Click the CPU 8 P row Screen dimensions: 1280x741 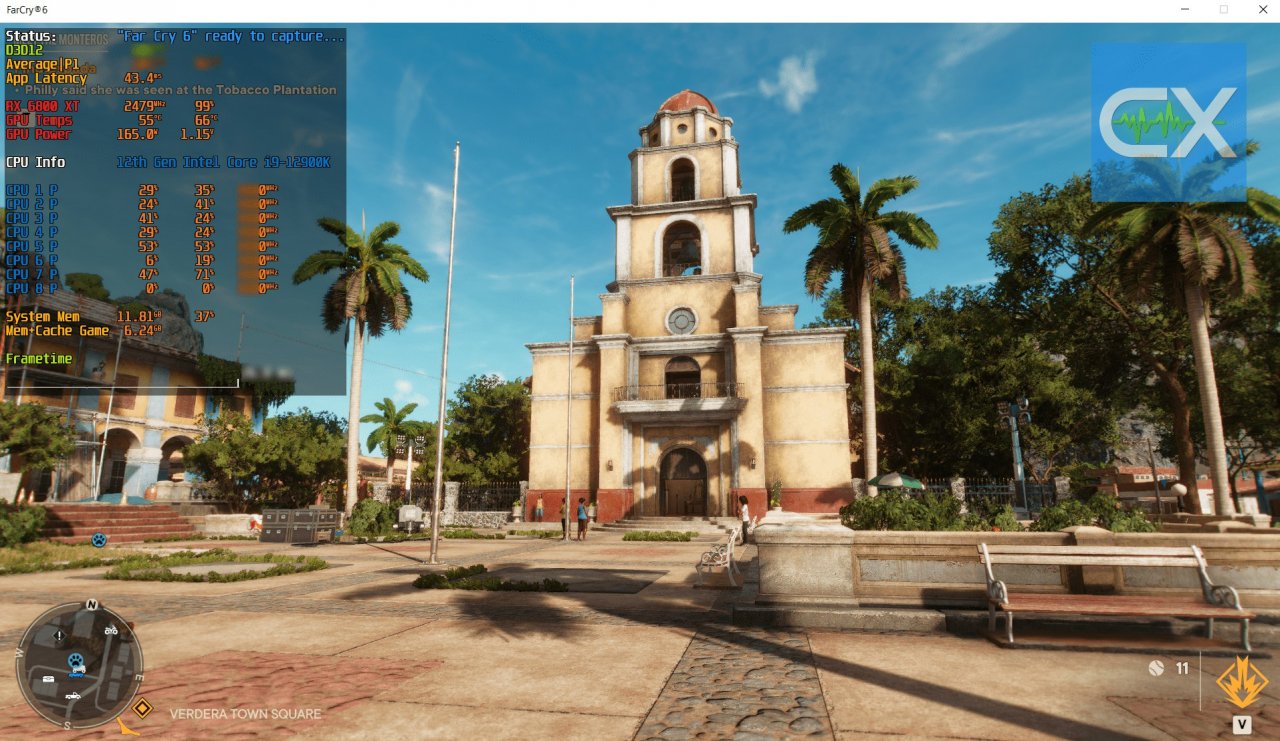(143, 287)
